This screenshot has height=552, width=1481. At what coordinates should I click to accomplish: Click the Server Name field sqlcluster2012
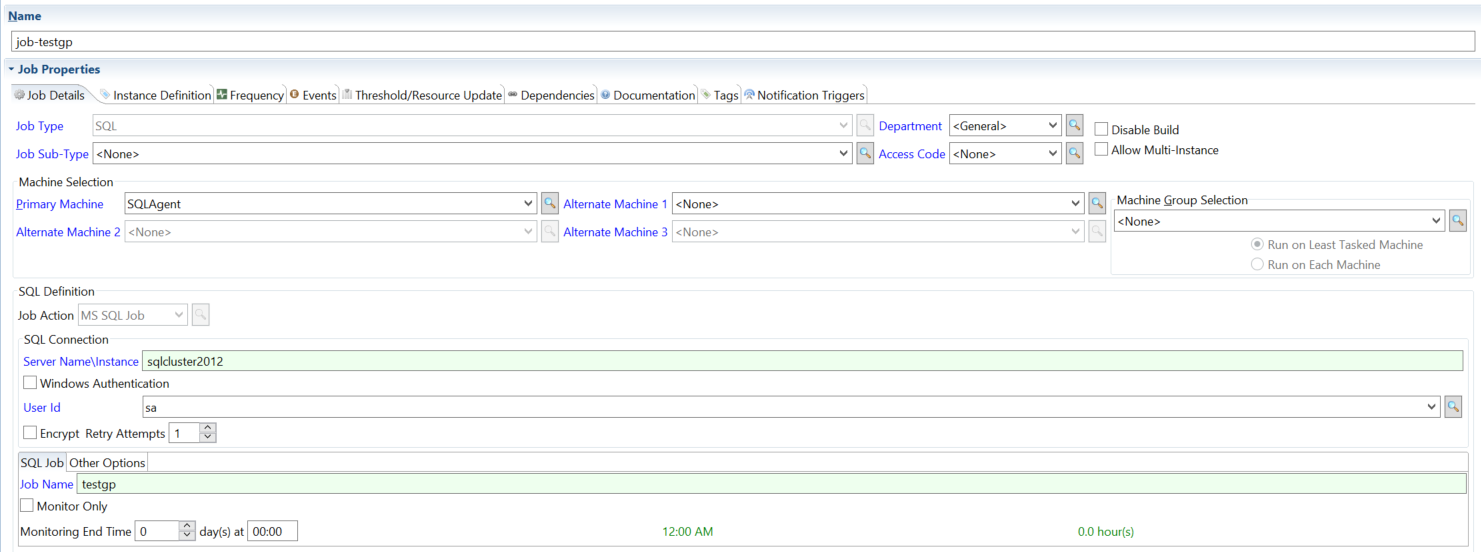pos(803,361)
